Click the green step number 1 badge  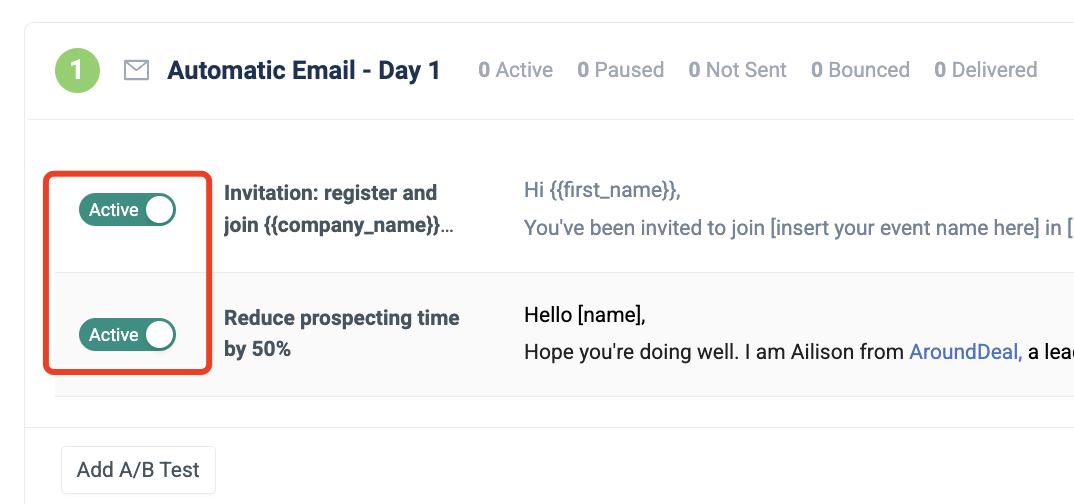[x=78, y=71]
